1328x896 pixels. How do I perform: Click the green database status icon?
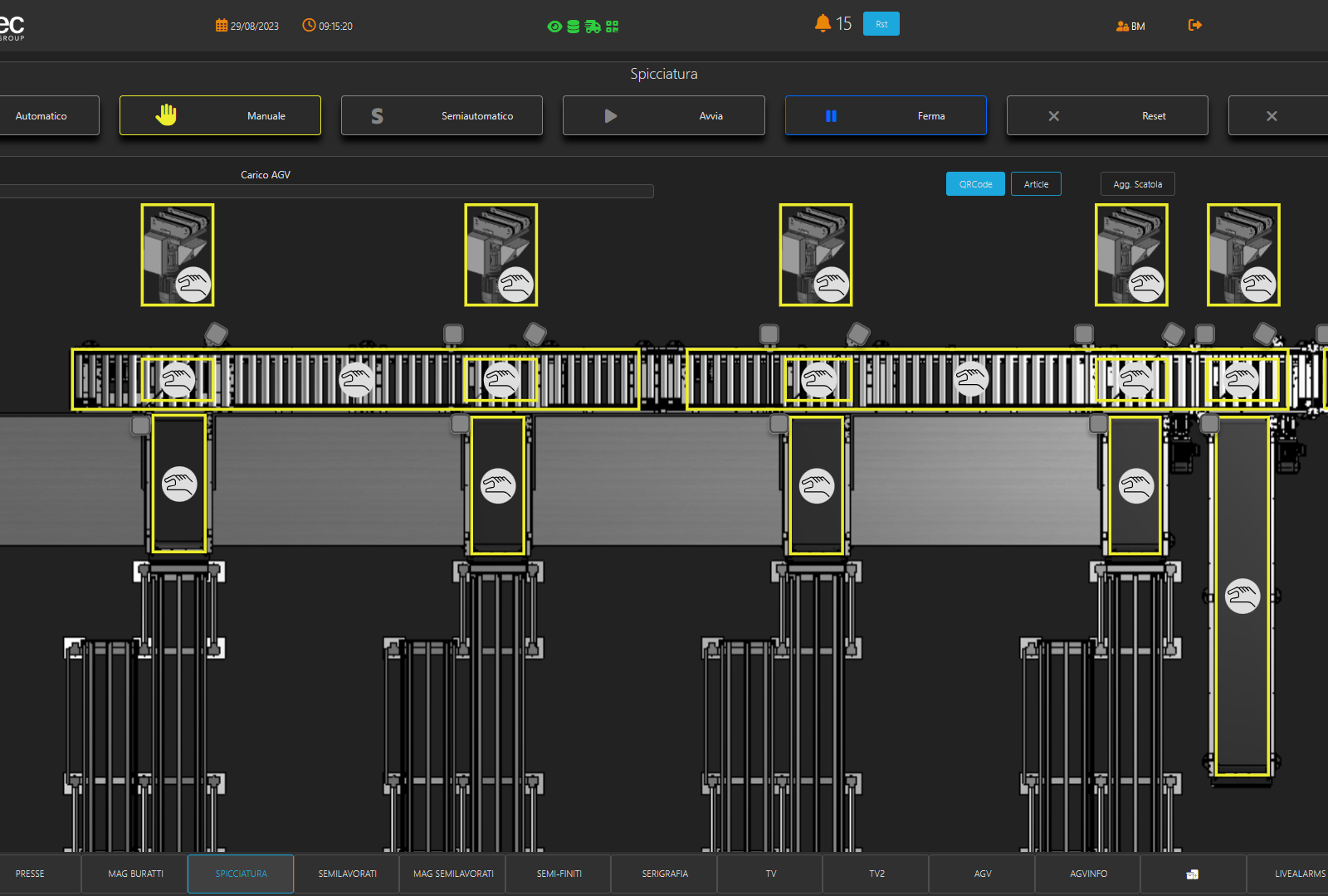tap(574, 27)
